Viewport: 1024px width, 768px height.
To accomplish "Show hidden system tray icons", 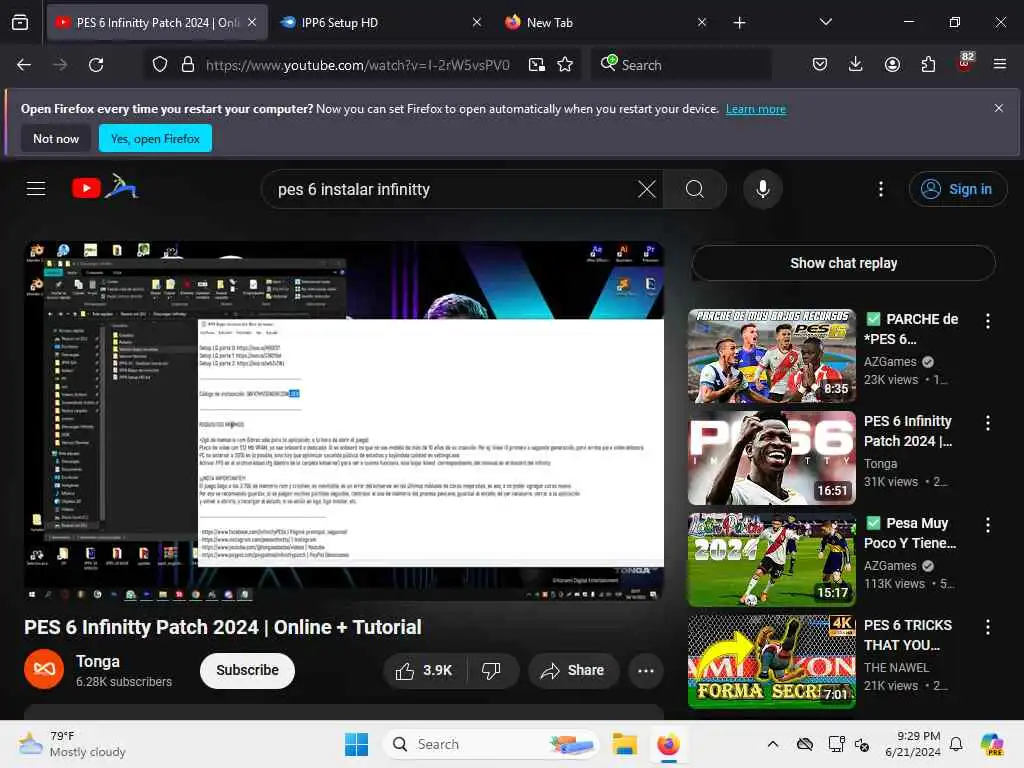I will (773, 744).
